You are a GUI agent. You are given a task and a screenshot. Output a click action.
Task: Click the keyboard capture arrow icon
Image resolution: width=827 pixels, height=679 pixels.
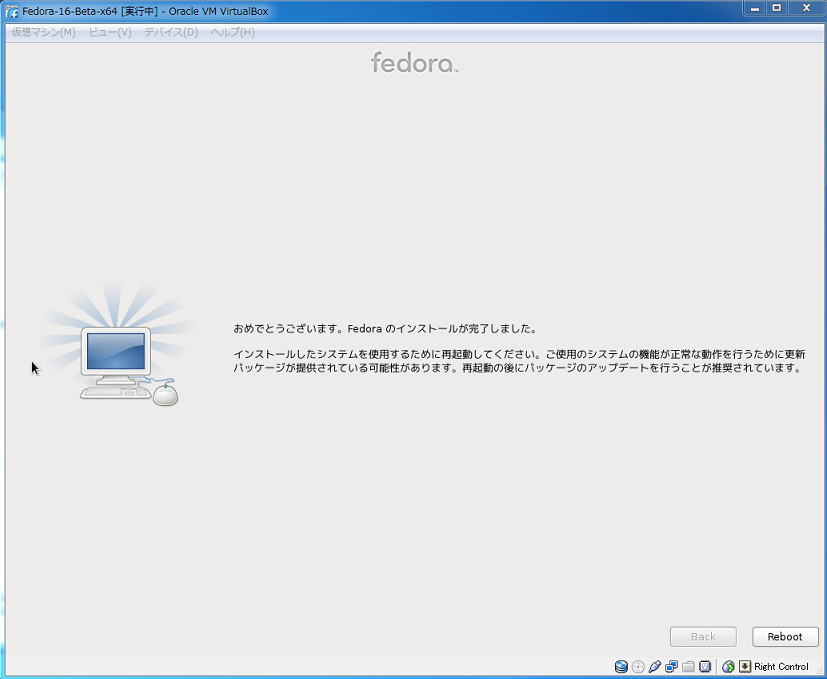[x=744, y=666]
